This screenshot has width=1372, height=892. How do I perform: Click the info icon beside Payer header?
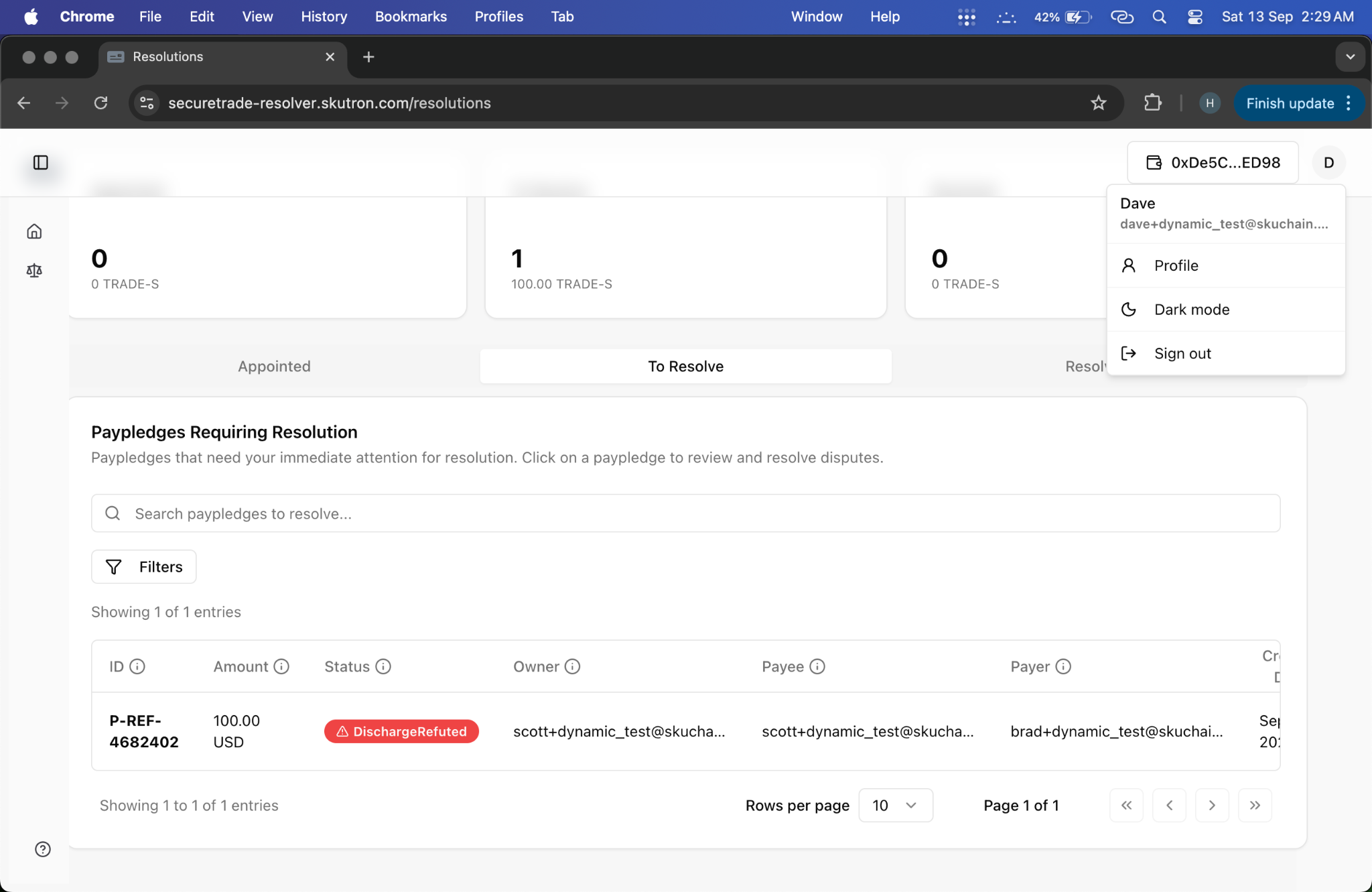(1063, 666)
